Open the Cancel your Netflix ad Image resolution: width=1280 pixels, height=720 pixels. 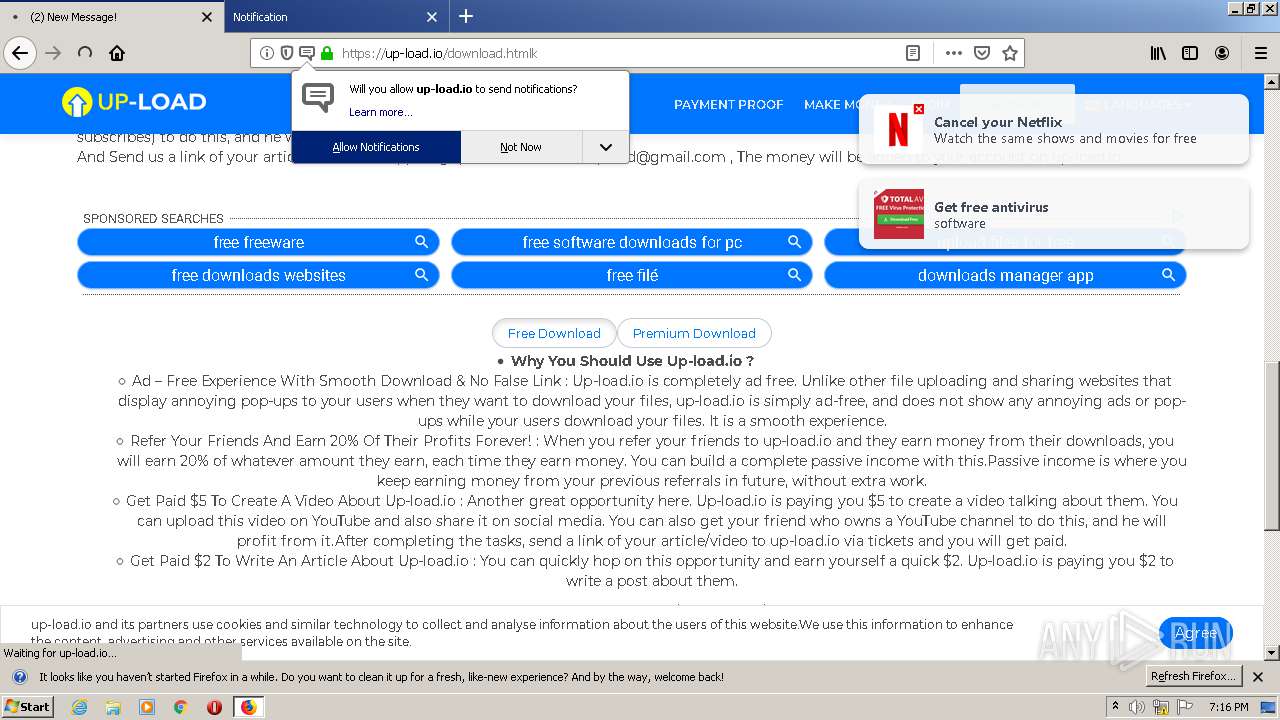pyautogui.click(x=1054, y=130)
